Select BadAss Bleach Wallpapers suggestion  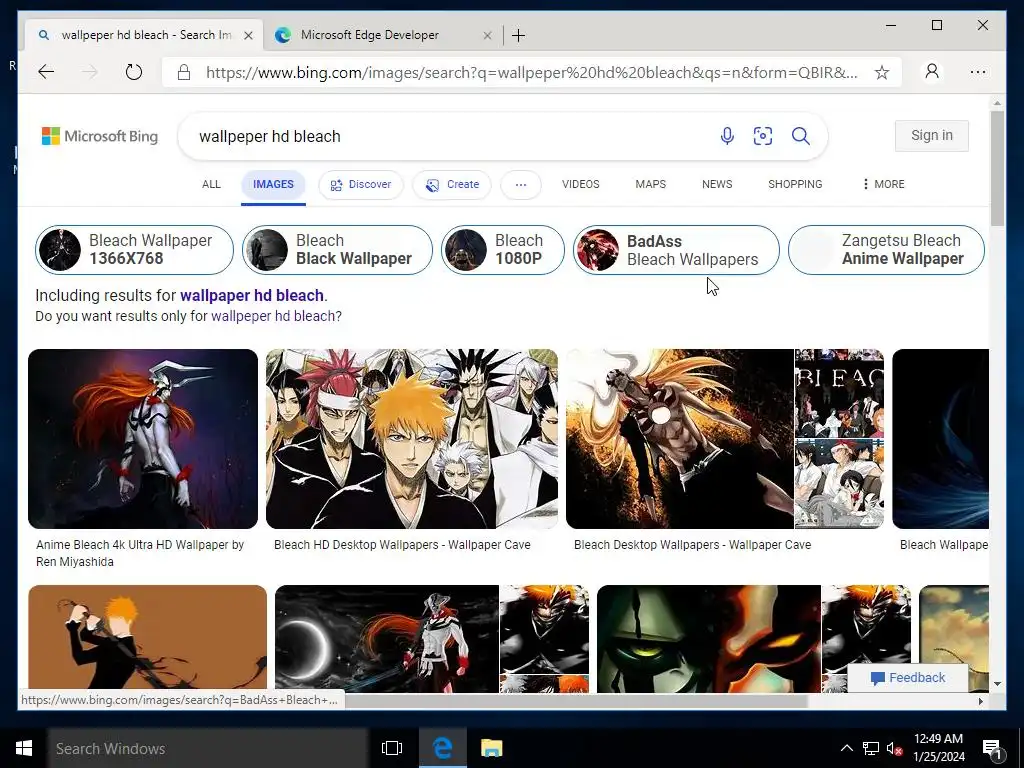click(x=676, y=249)
